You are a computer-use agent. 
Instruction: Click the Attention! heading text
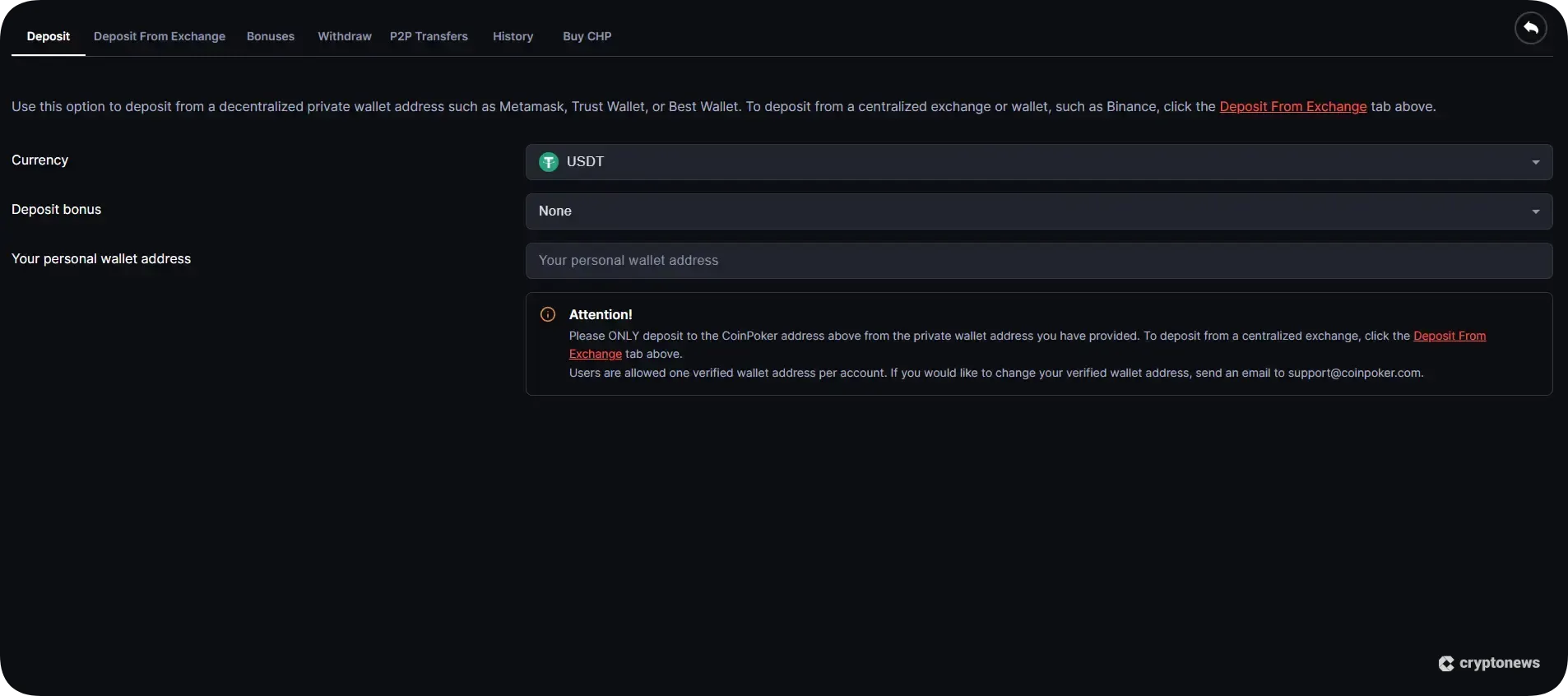click(x=601, y=314)
